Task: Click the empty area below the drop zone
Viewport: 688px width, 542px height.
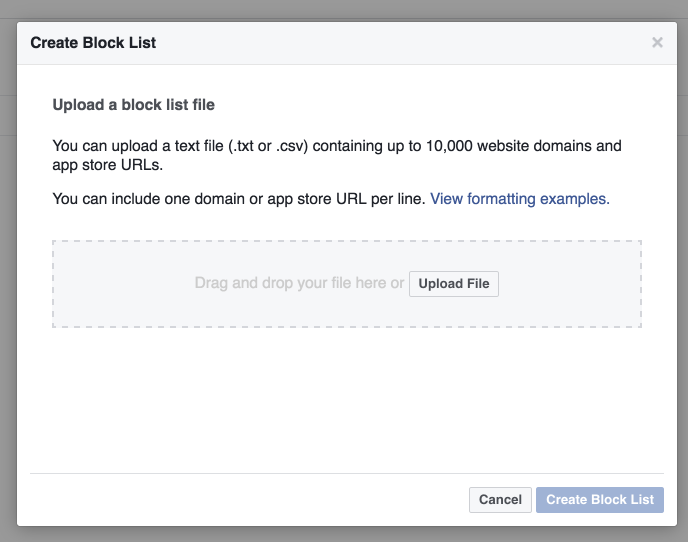Action: 347,399
